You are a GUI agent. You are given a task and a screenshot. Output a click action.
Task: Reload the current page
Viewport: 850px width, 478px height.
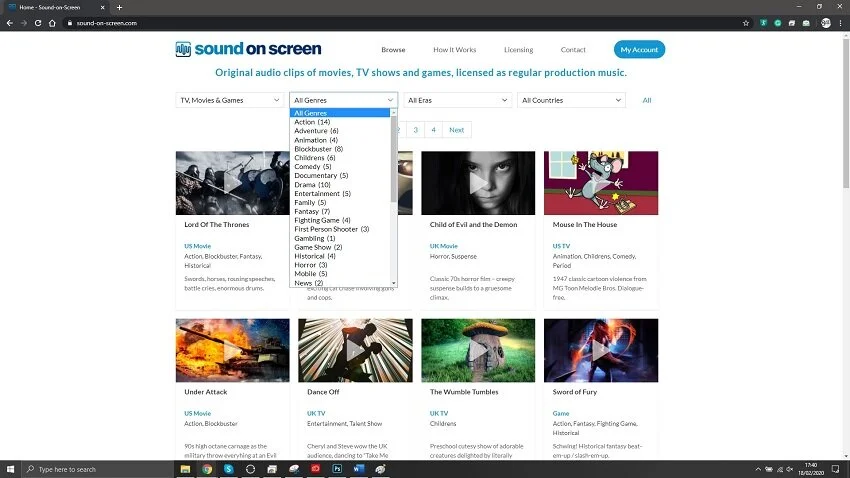pos(38,23)
